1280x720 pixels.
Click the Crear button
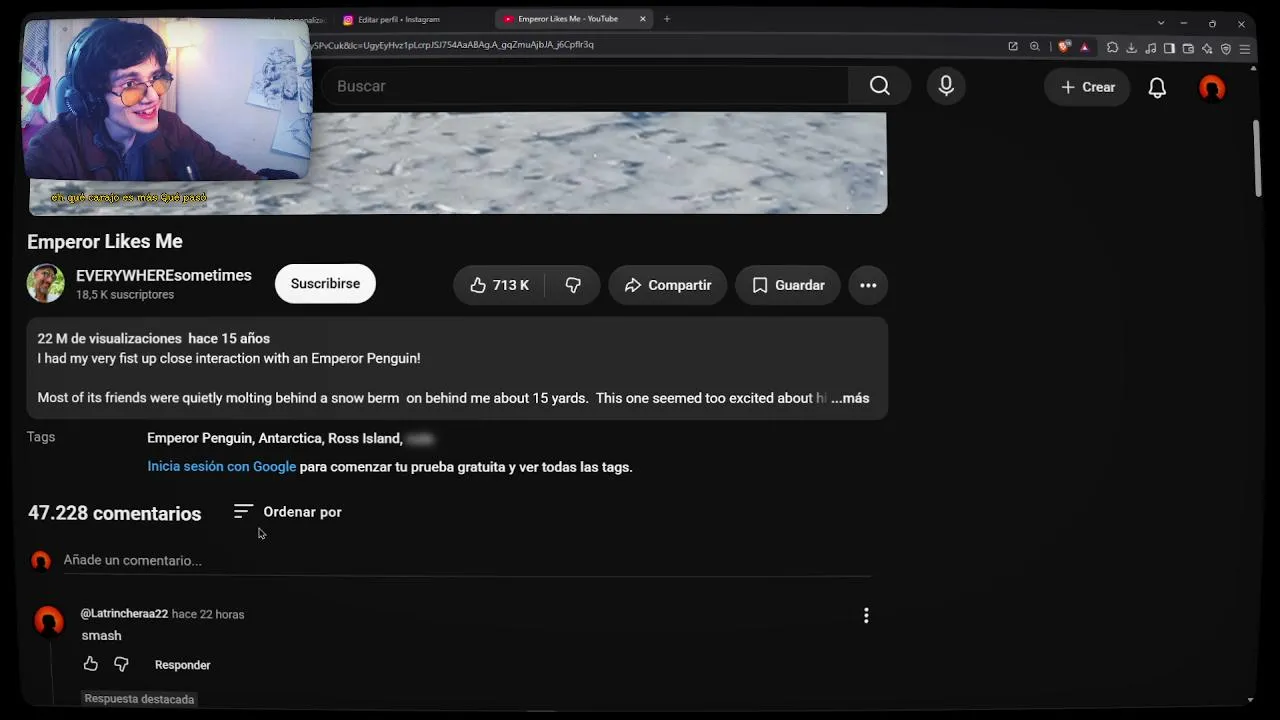click(1087, 87)
